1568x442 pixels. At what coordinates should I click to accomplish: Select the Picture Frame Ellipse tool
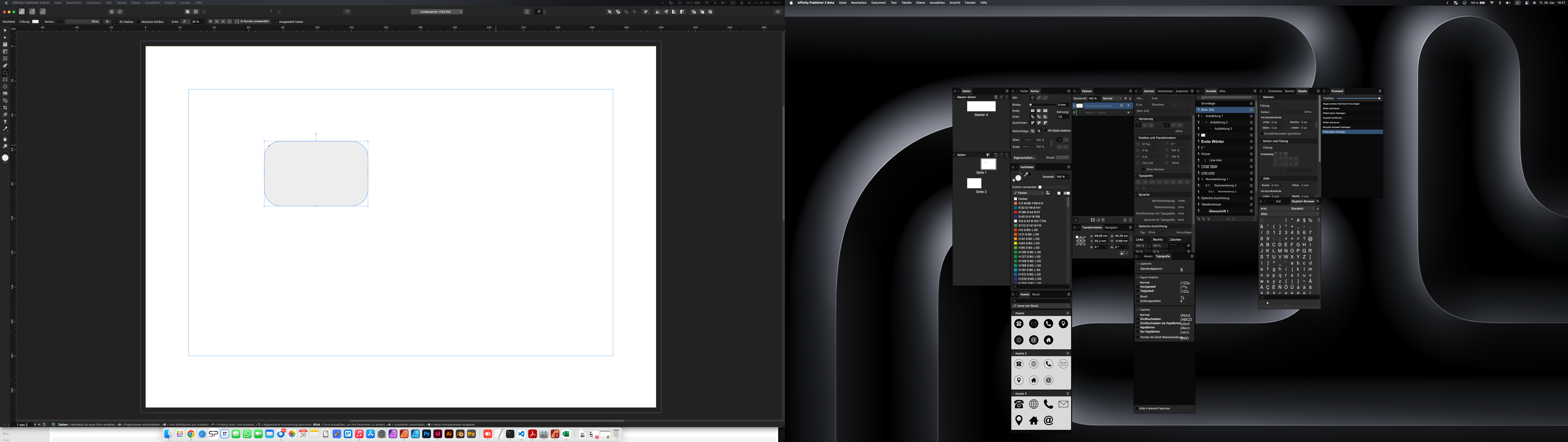pos(5,87)
